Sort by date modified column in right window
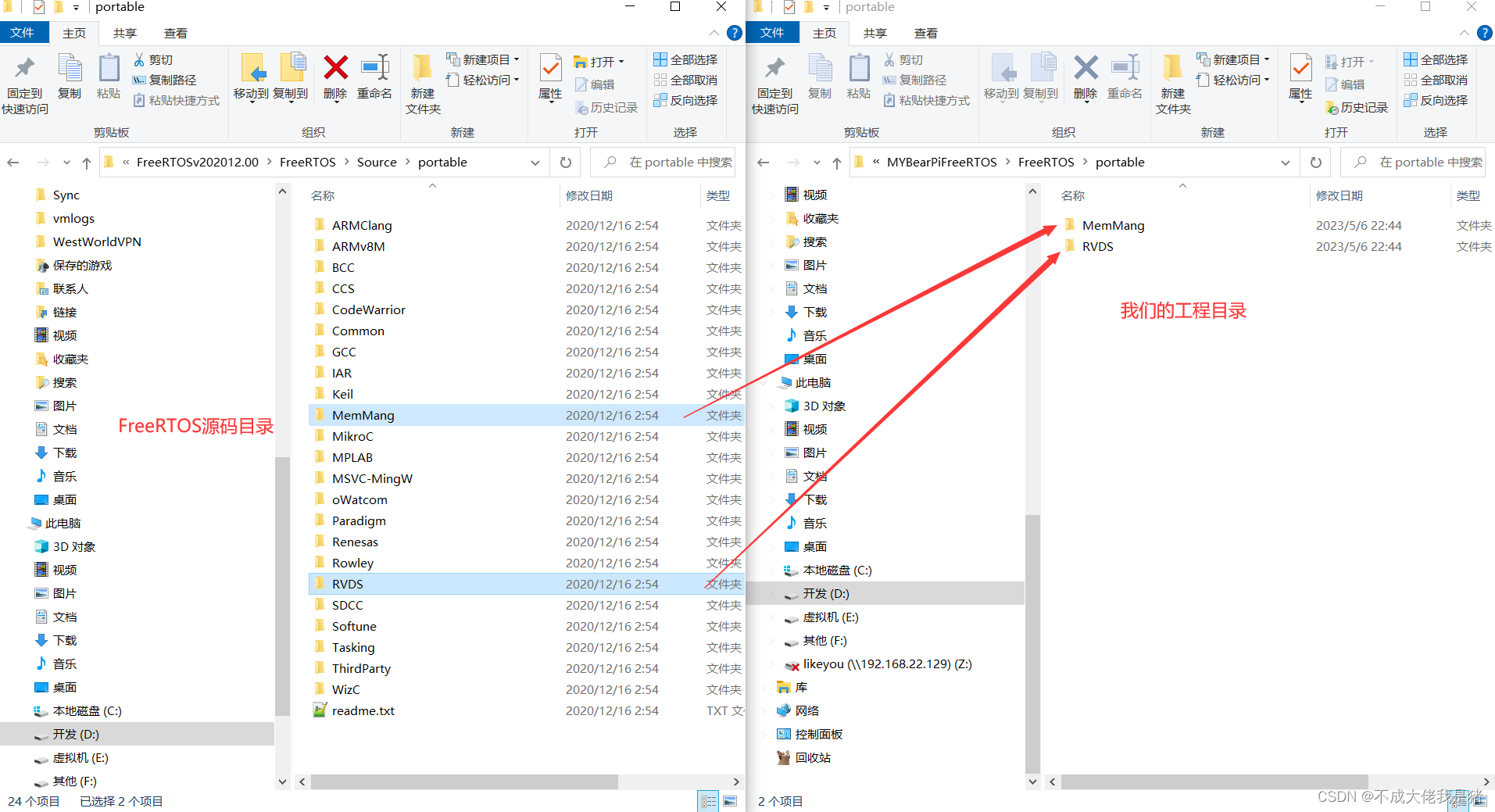The height and width of the screenshot is (812, 1495). 1339,195
